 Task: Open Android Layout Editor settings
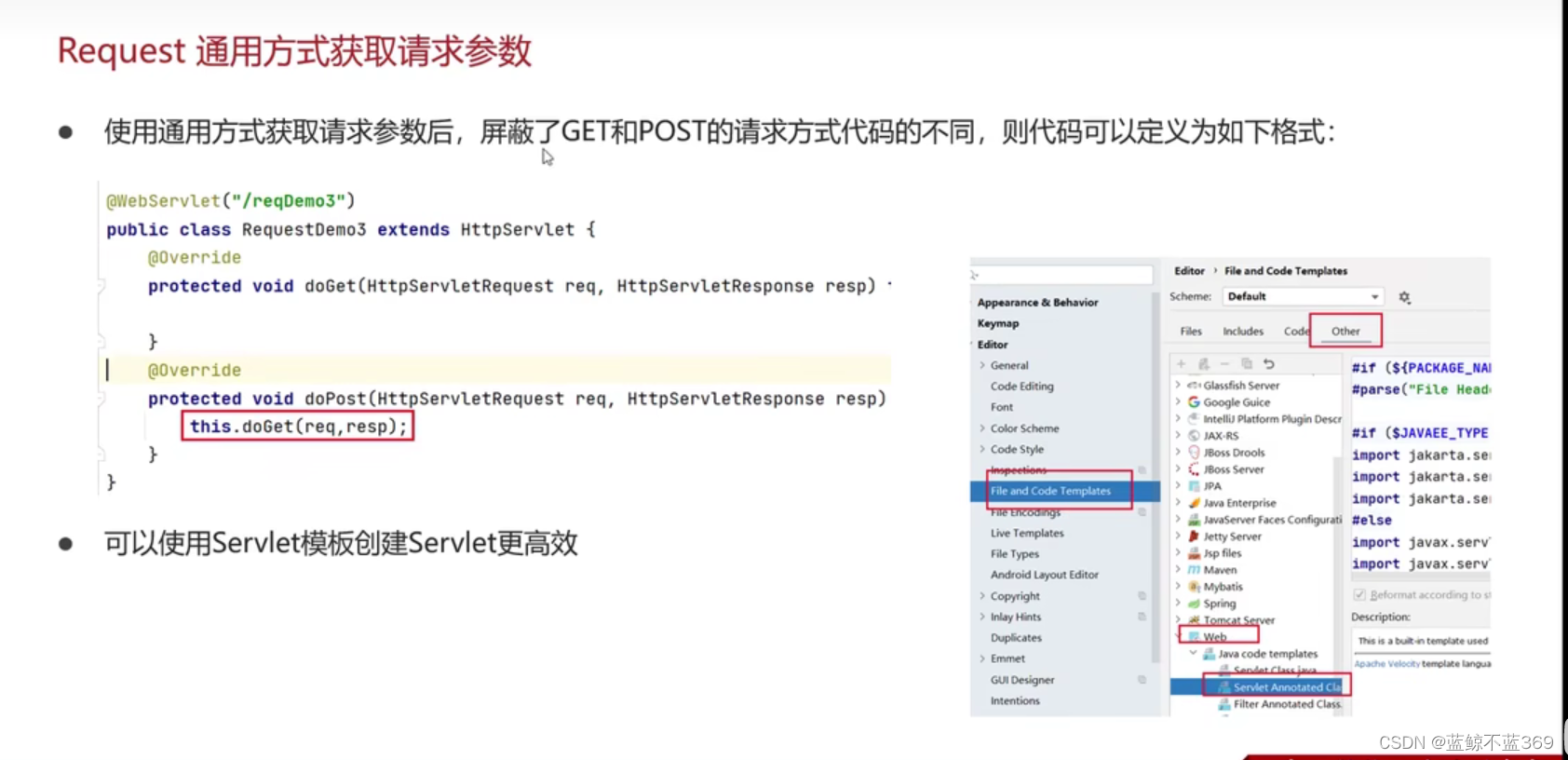pyautogui.click(x=1045, y=576)
